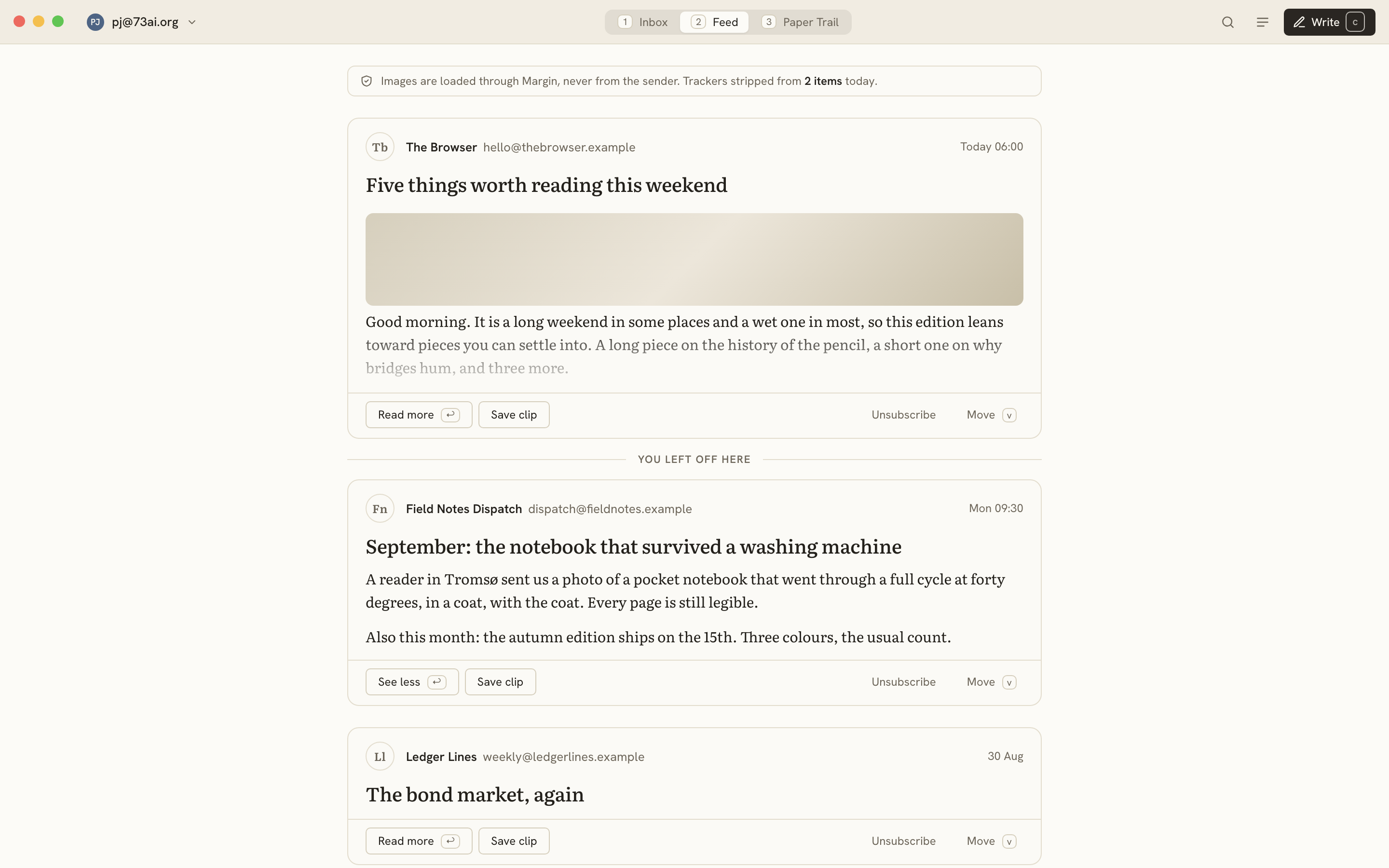This screenshot has width=1389, height=868.
Task: Click the Field Notes Dispatch Fn avatar
Action: pyautogui.click(x=380, y=509)
